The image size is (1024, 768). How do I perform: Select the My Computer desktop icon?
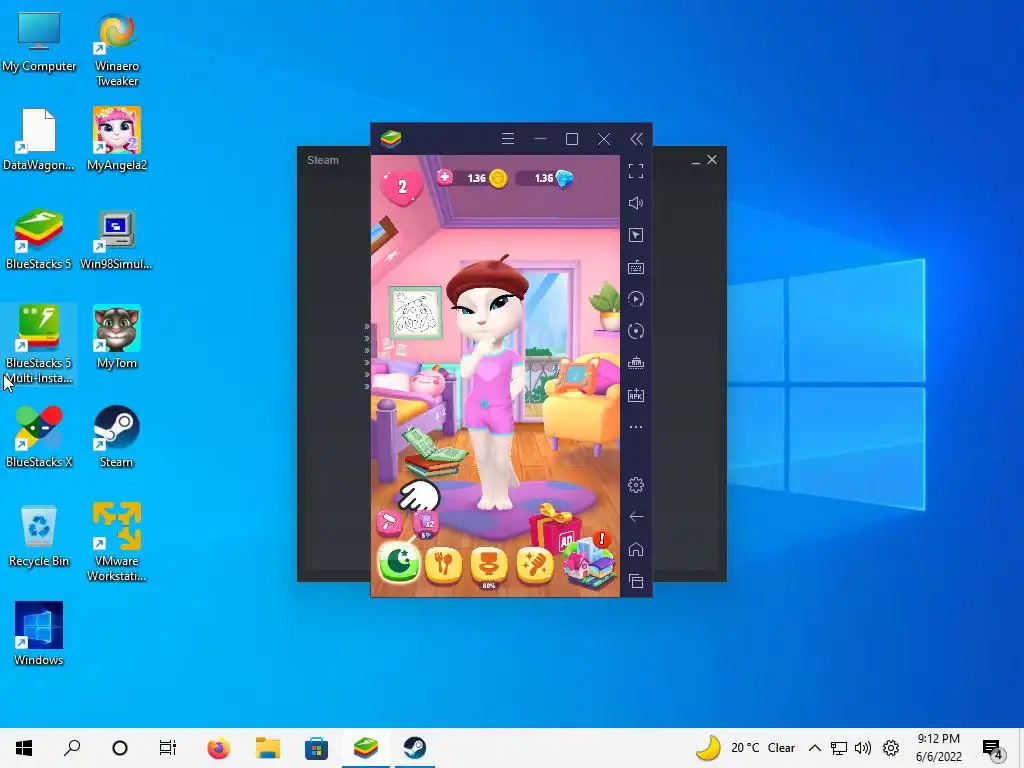[x=39, y=42]
